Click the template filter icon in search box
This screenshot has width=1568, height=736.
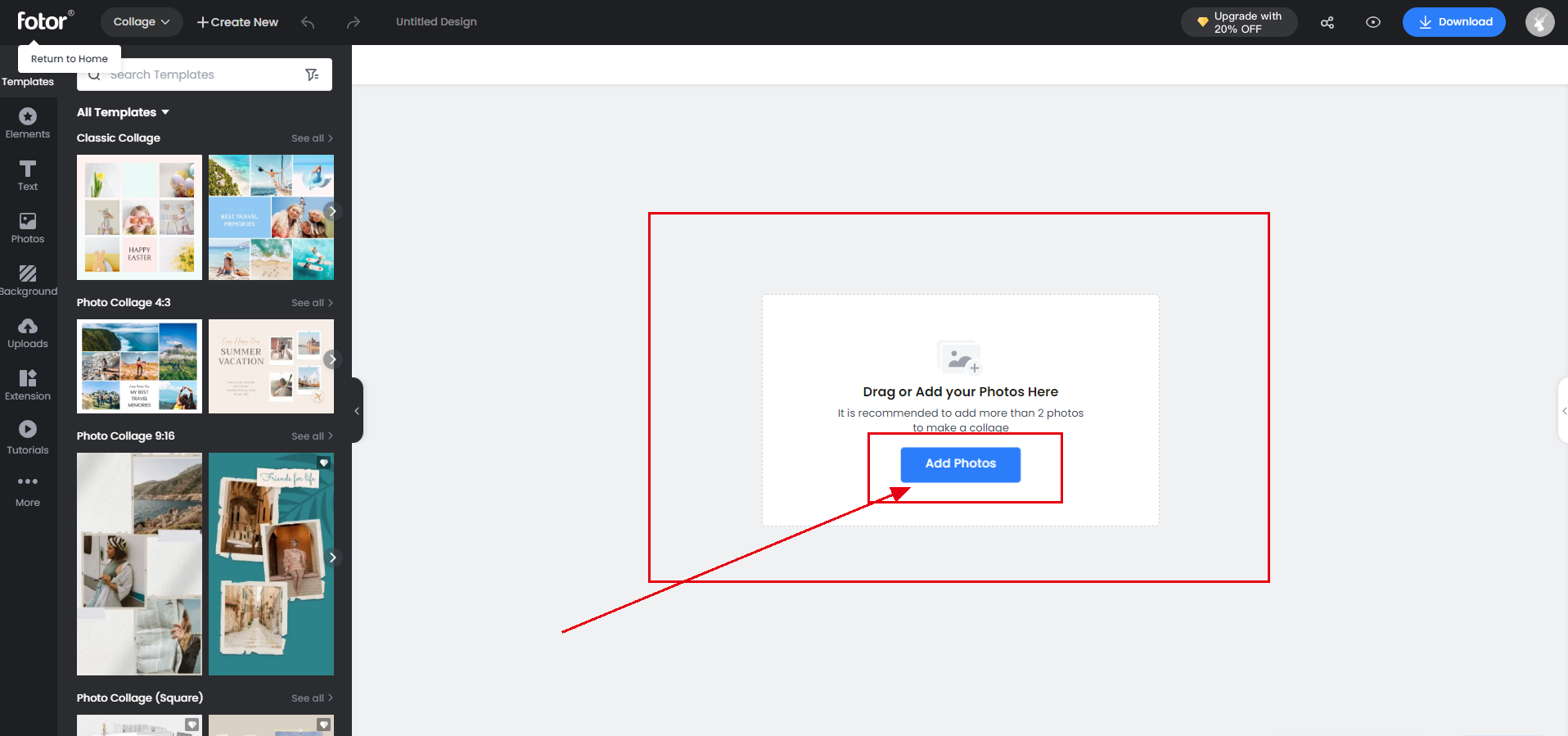(x=312, y=75)
